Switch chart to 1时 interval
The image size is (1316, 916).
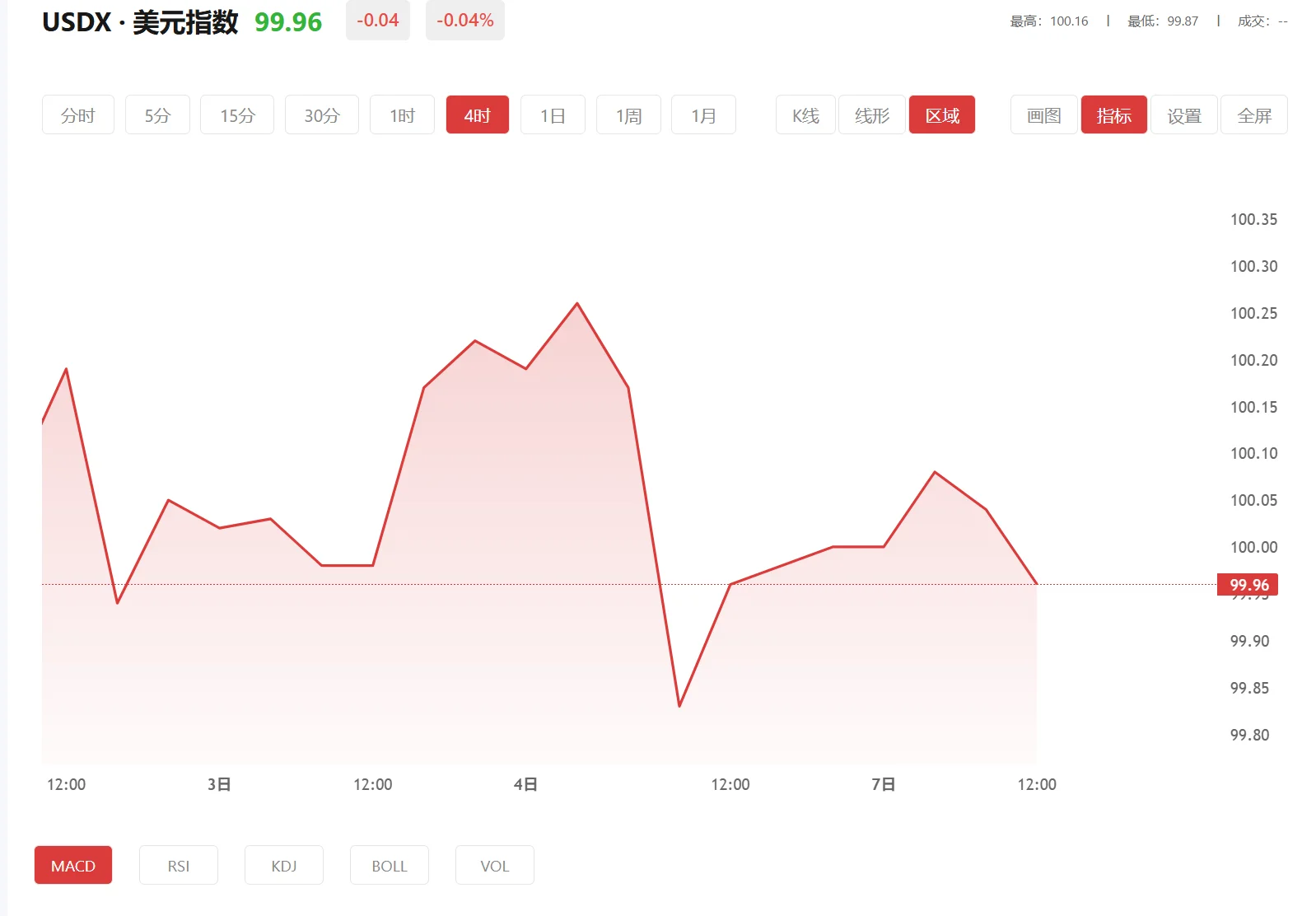(x=402, y=115)
